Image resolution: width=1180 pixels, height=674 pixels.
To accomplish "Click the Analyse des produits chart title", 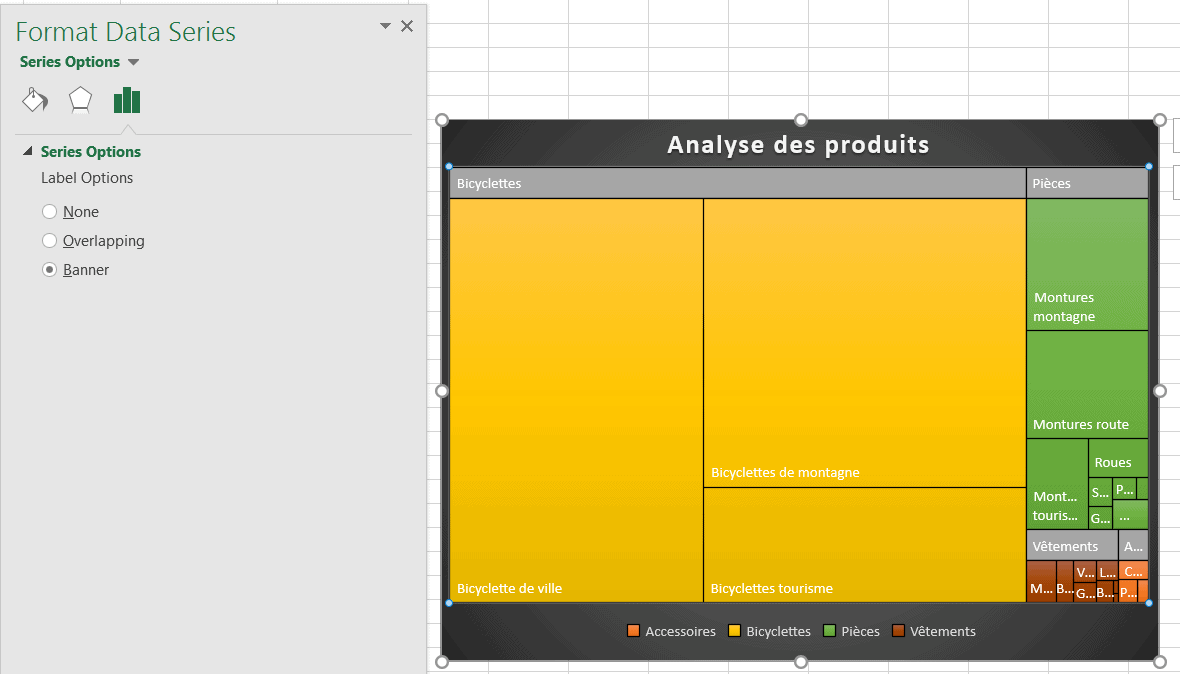I will click(x=798, y=145).
